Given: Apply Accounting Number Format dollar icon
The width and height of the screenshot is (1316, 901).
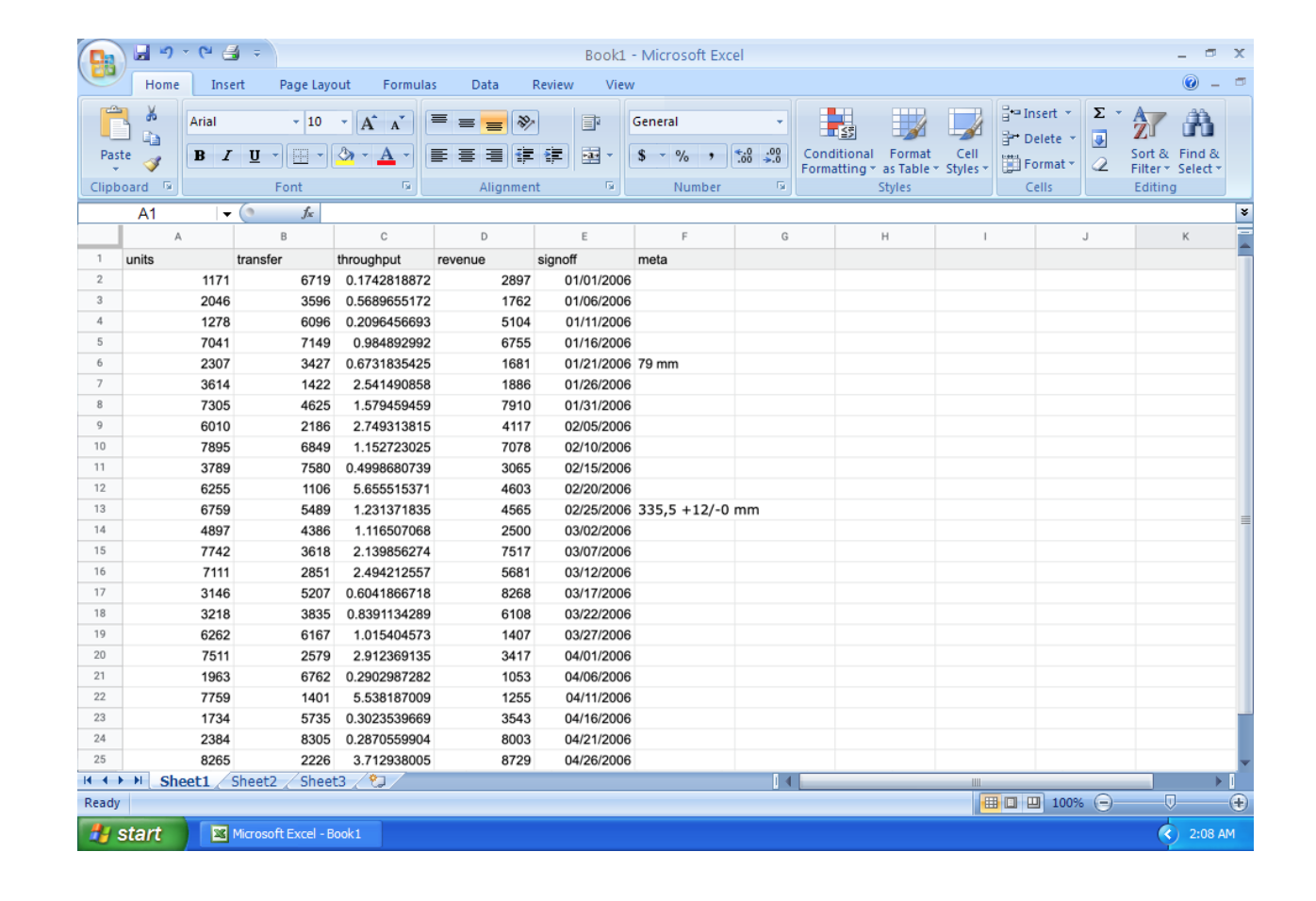Looking at the screenshot, I should pyautogui.click(x=642, y=156).
